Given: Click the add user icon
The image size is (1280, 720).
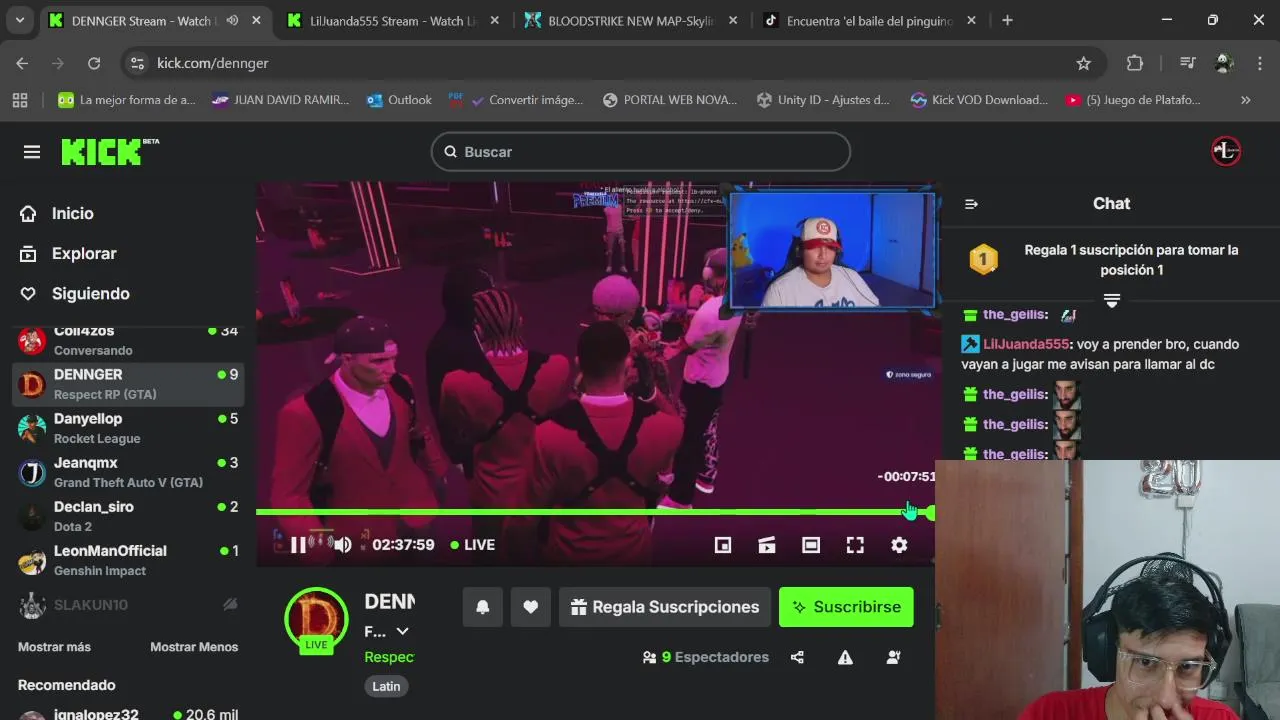Looking at the screenshot, I should tap(893, 657).
